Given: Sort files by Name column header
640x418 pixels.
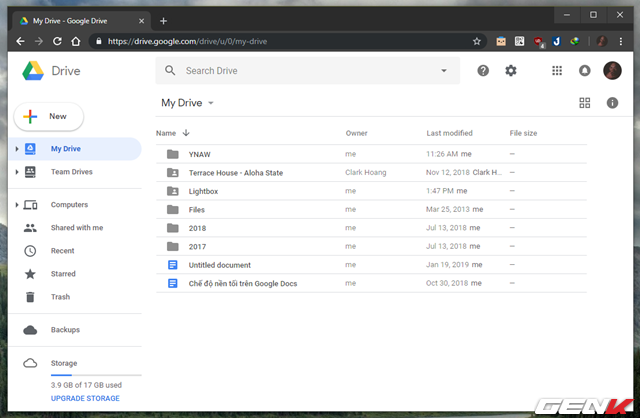Looking at the screenshot, I should [x=166, y=133].
